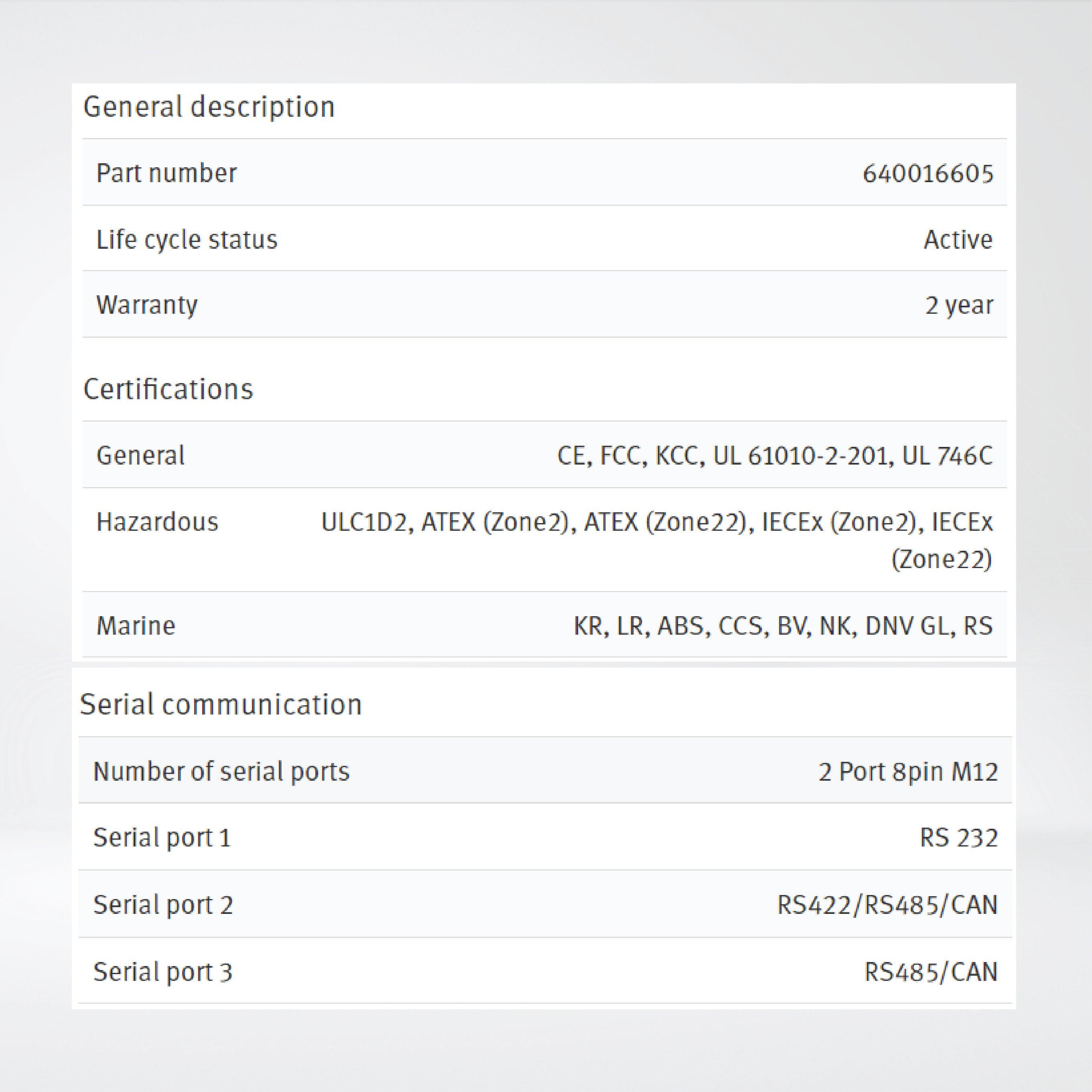Click the Hazardous certifications label

click(157, 522)
